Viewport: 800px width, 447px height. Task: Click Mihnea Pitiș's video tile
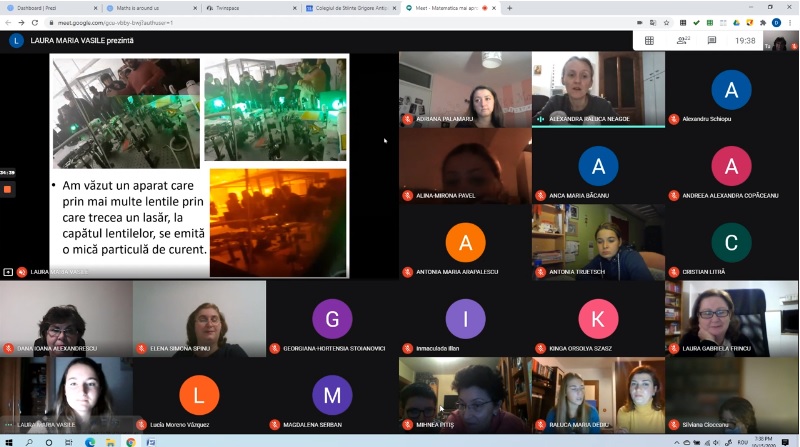(x=465, y=395)
